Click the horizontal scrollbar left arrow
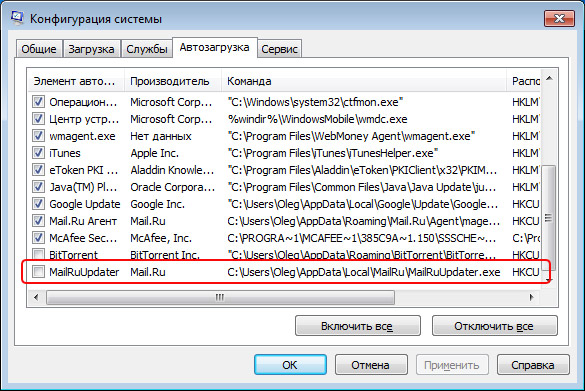 coord(36,297)
